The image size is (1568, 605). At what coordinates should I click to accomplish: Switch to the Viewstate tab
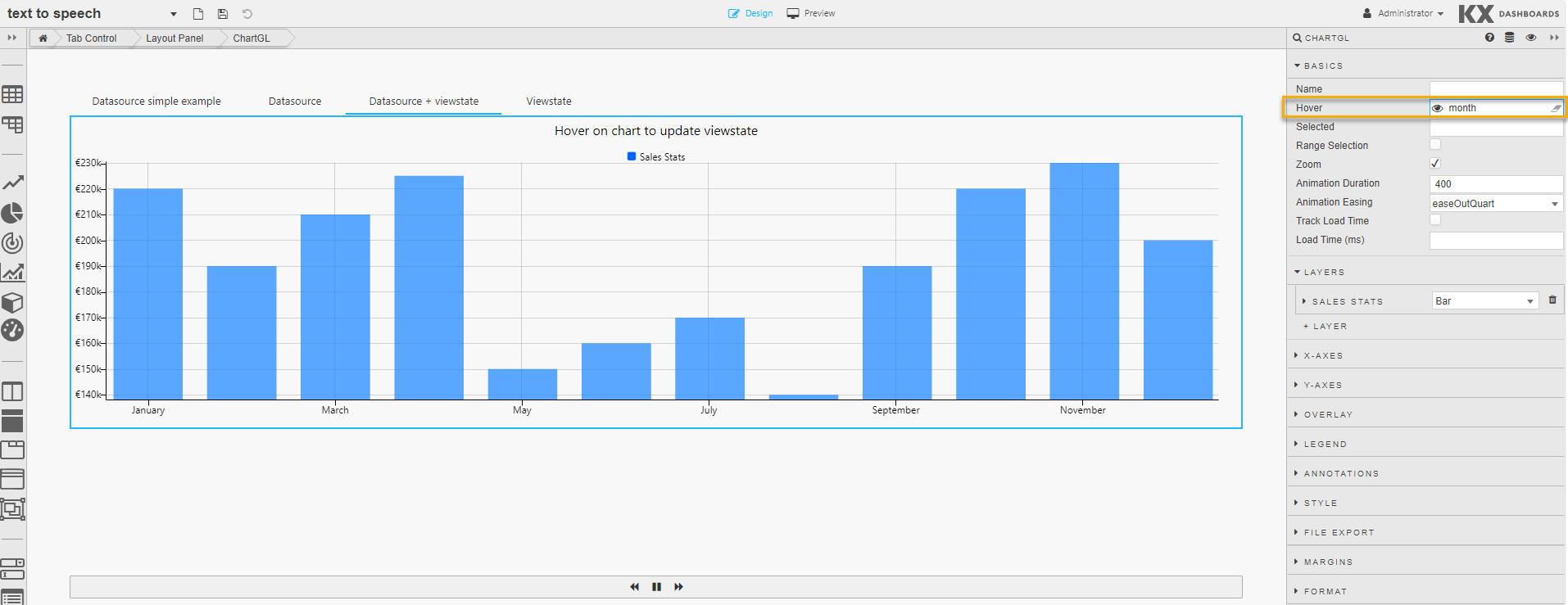[548, 102]
